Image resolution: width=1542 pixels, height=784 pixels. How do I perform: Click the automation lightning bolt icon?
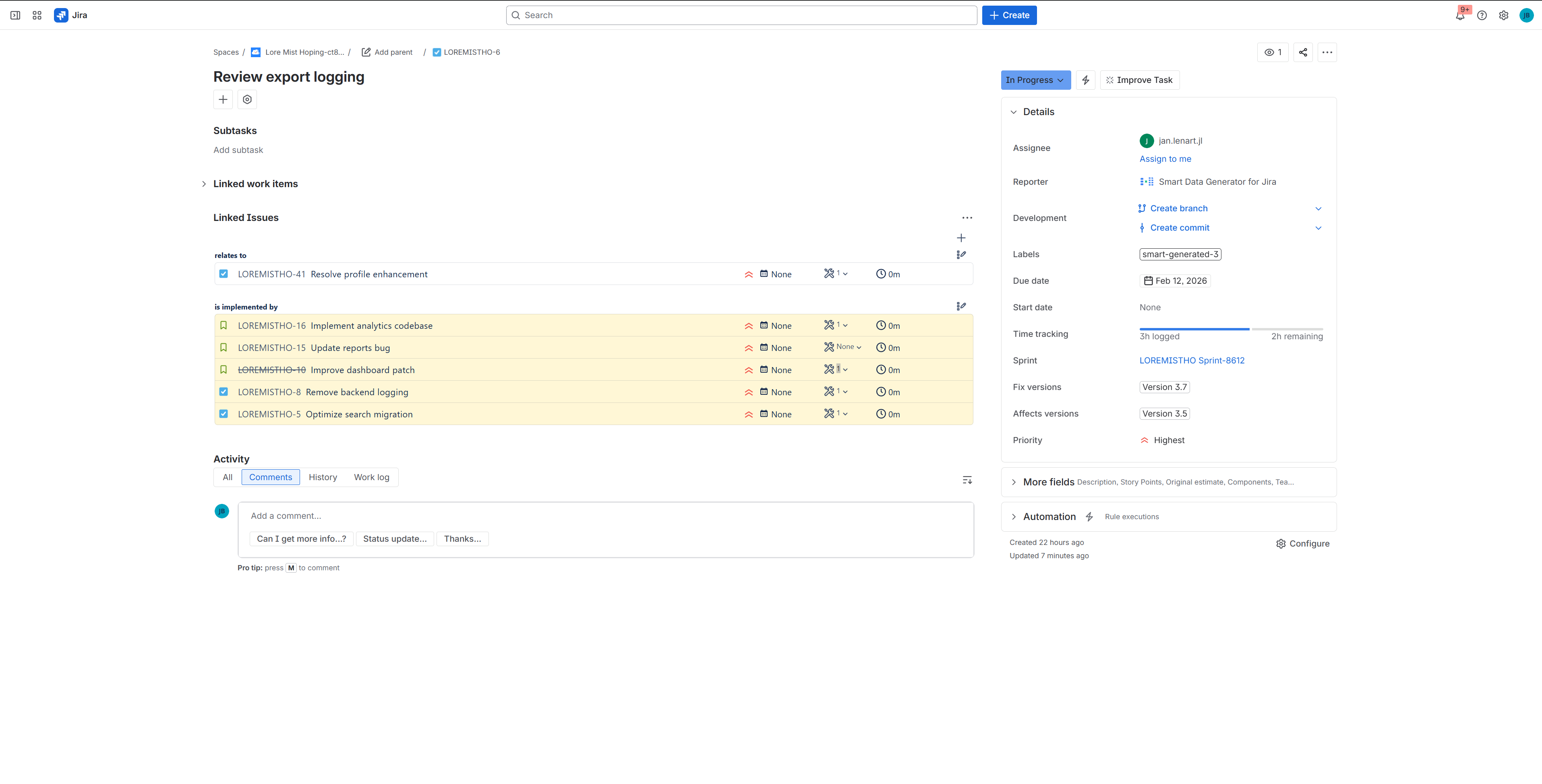coord(1085,80)
